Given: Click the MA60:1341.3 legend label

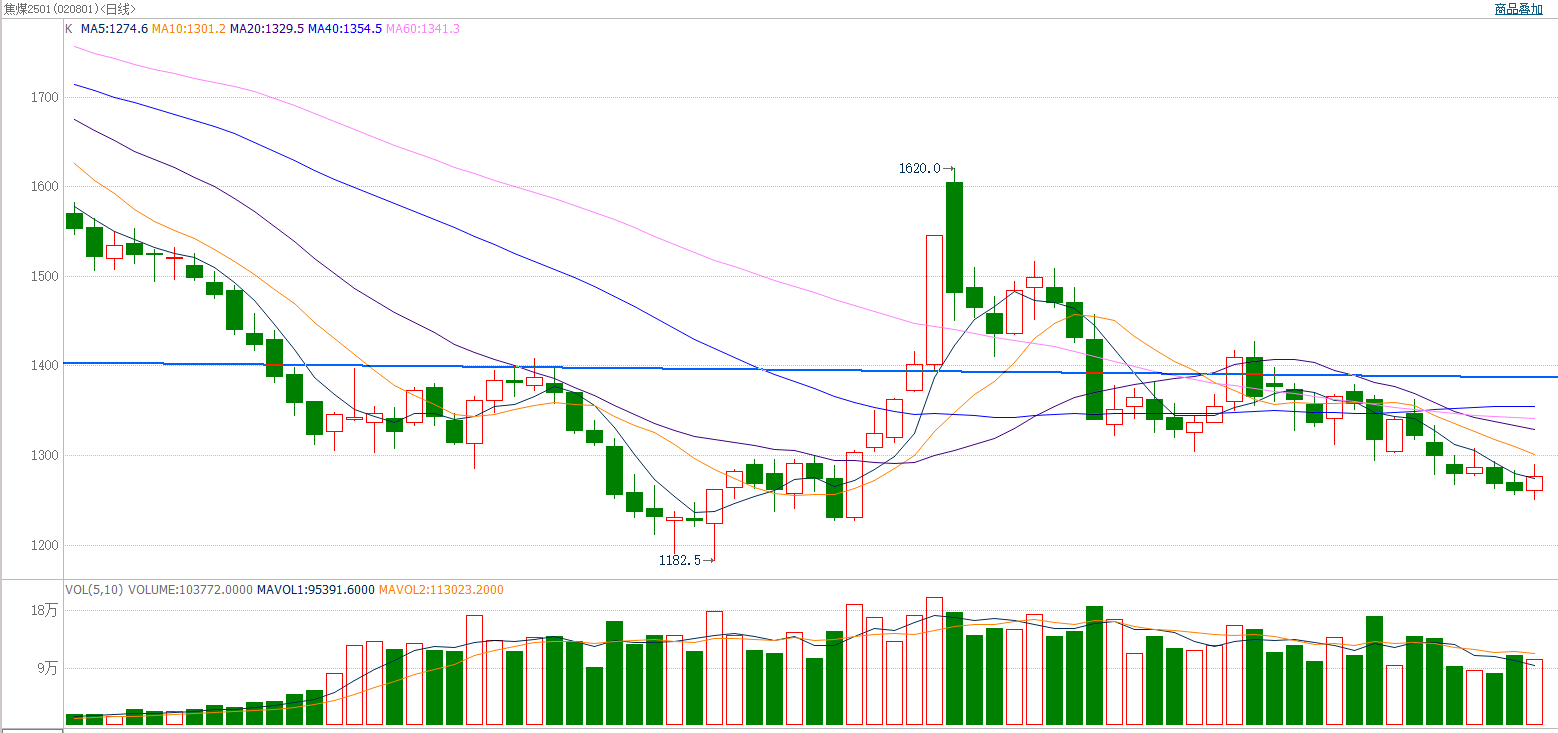Looking at the screenshot, I should coord(423,29).
